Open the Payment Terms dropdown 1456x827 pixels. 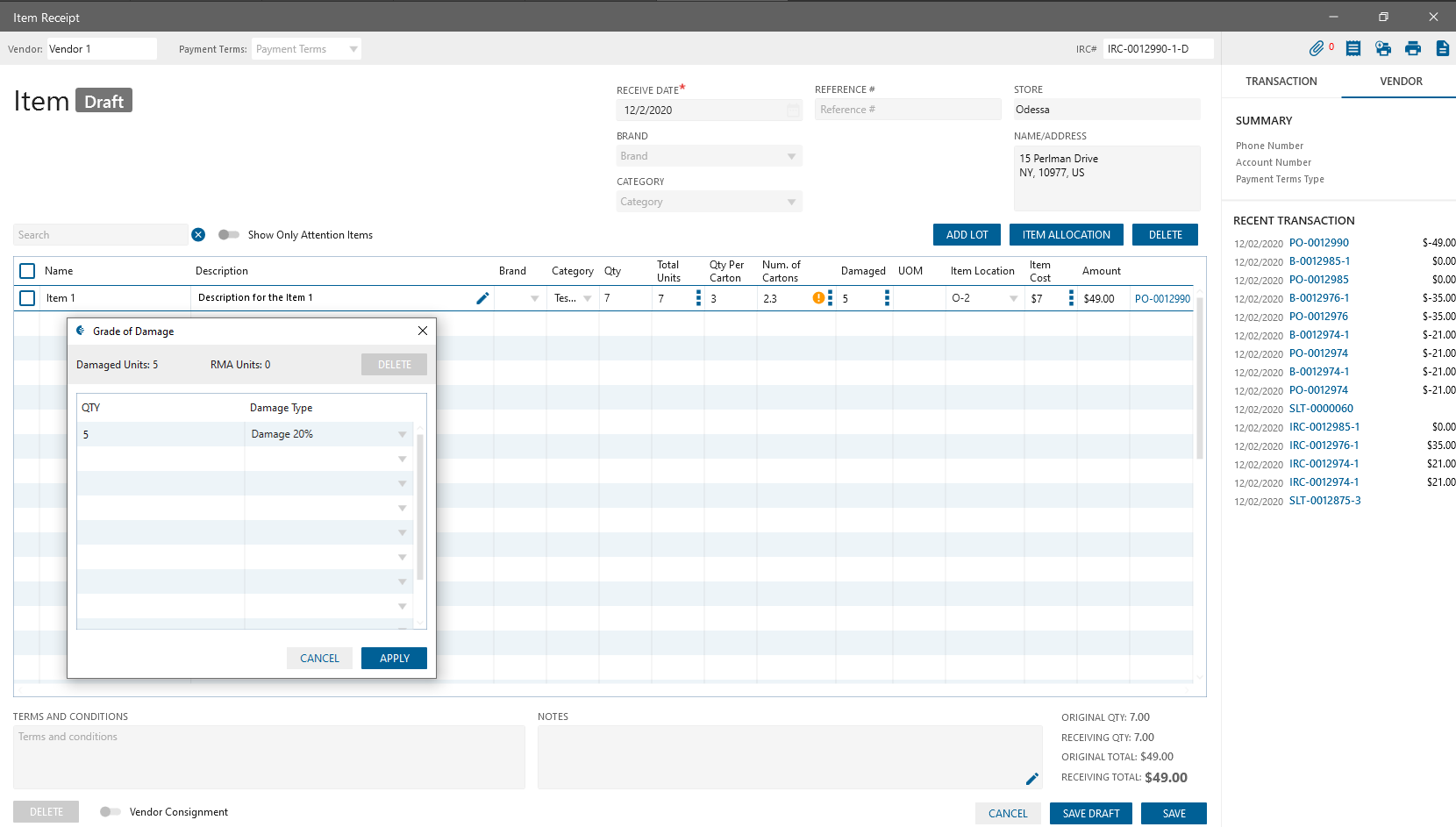coord(353,49)
